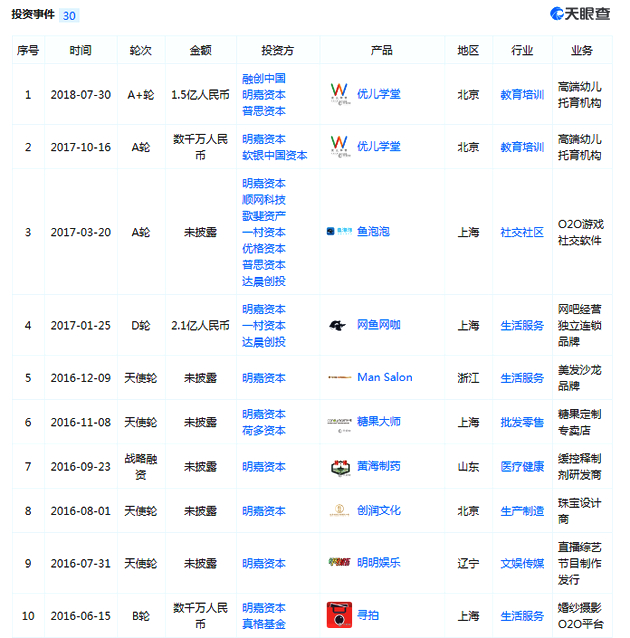The height and width of the screenshot is (638, 630).
Task: Open the 鱼泡泡 product link
Action: tap(373, 232)
